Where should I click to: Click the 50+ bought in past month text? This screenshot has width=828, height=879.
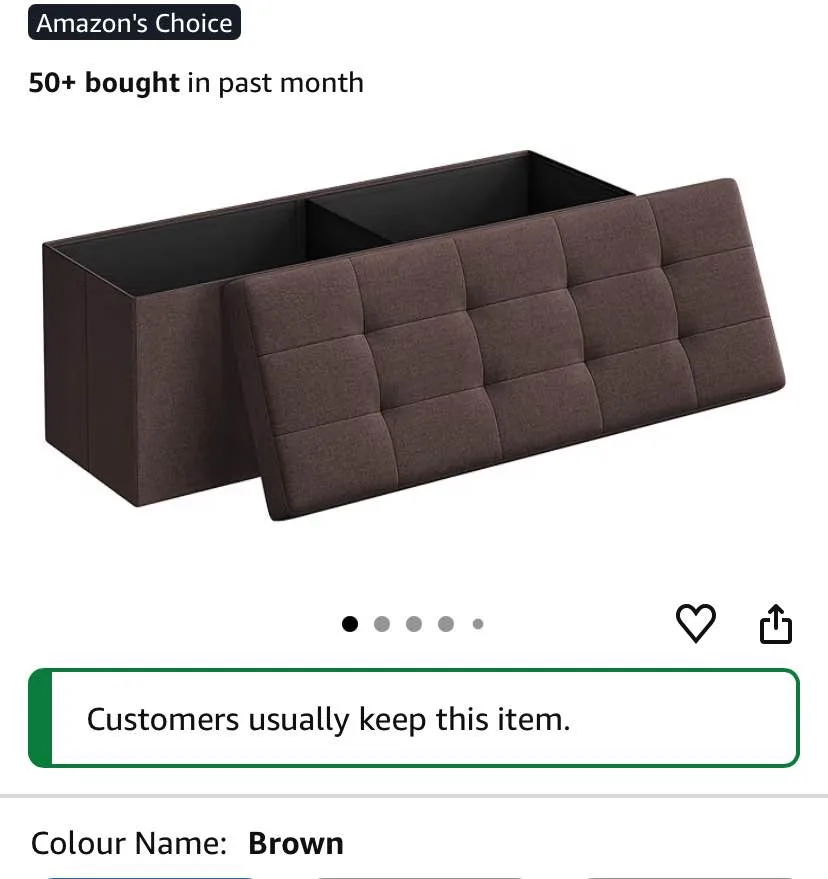pyautogui.click(x=195, y=83)
